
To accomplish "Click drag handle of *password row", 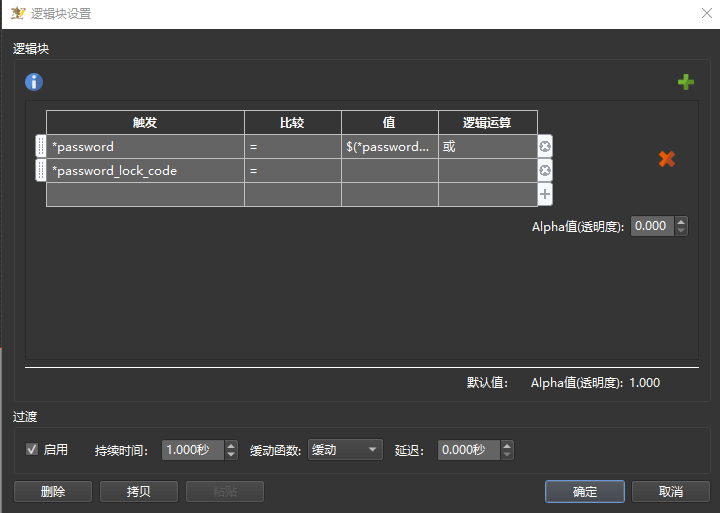I will tap(41, 147).
